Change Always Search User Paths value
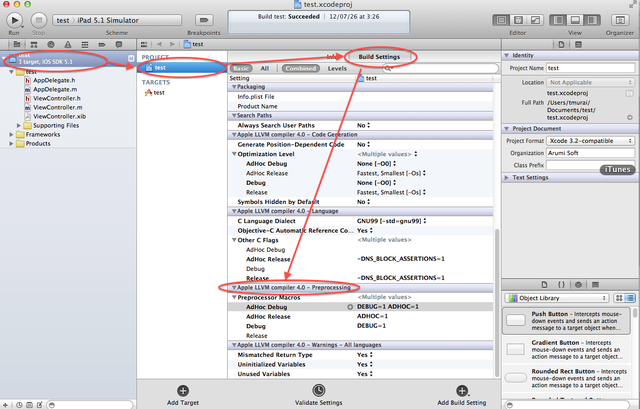Viewport: 640px width, 409px height. click(364, 125)
